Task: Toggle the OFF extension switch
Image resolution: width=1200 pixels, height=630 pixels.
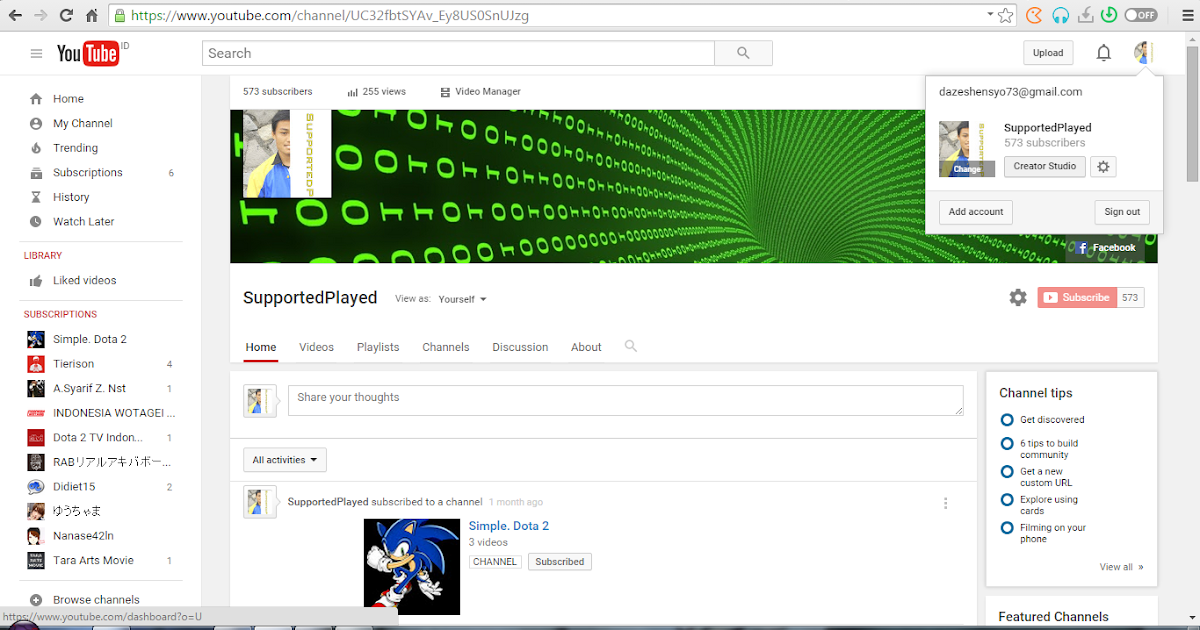Action: pos(1141,15)
